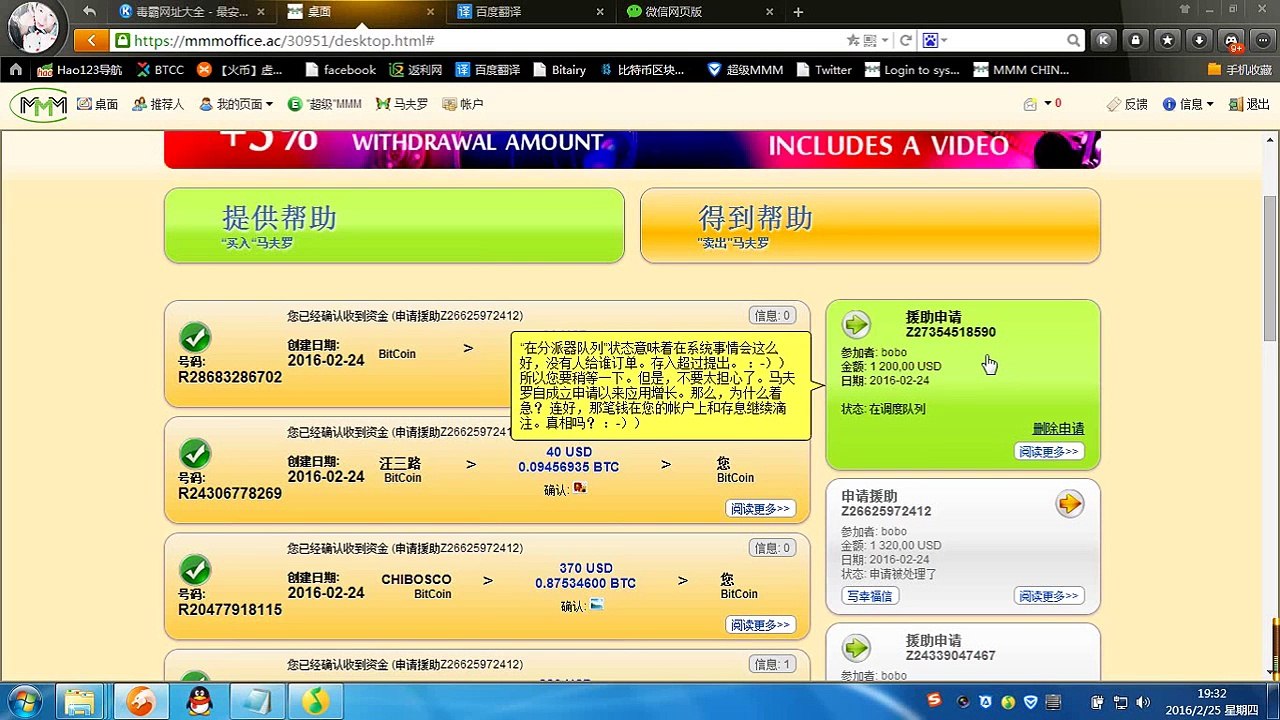Click 删除申请 on request Z27354518590

(1058, 428)
